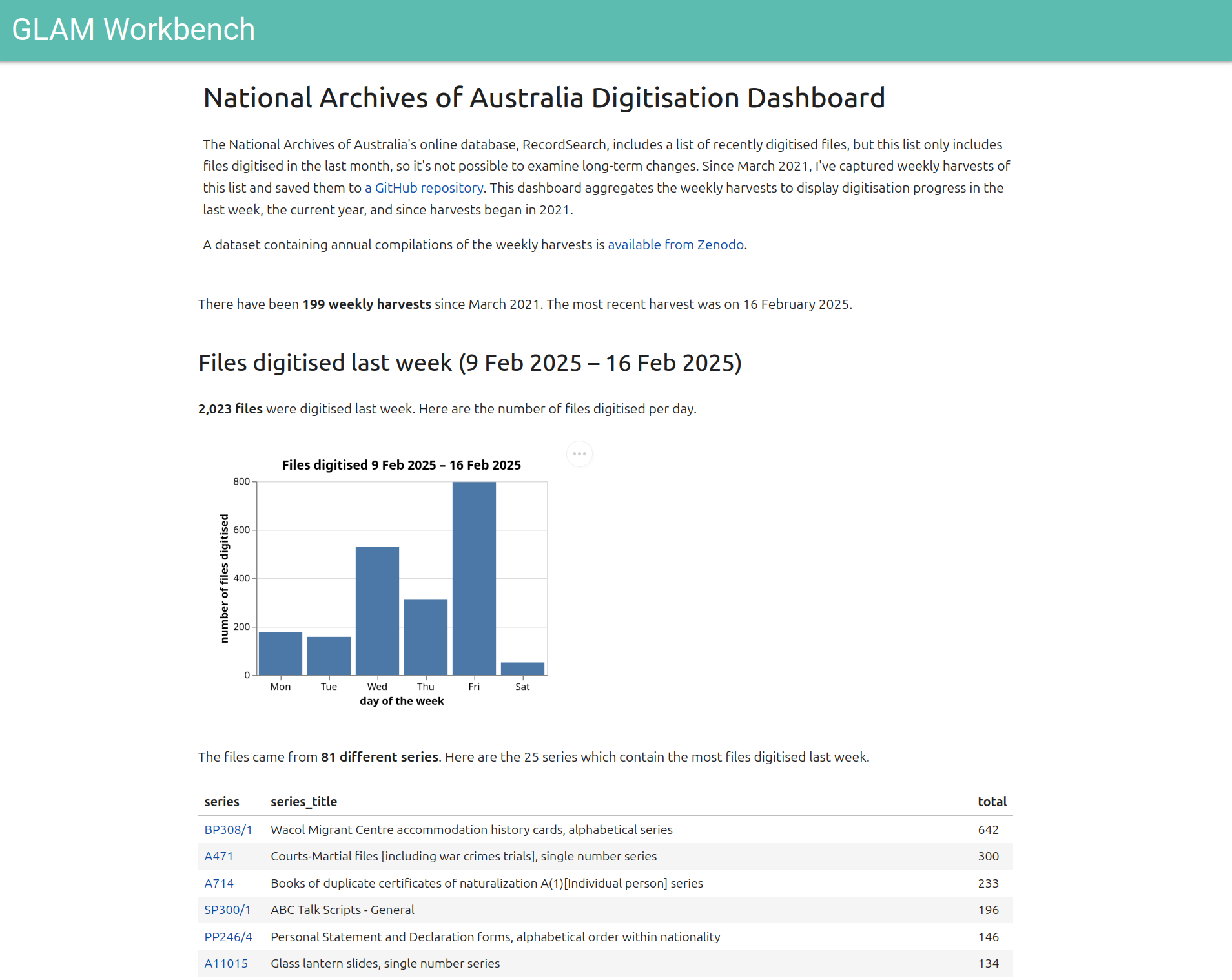Click the total value 134
This screenshot has height=980, width=1232.
(988, 963)
